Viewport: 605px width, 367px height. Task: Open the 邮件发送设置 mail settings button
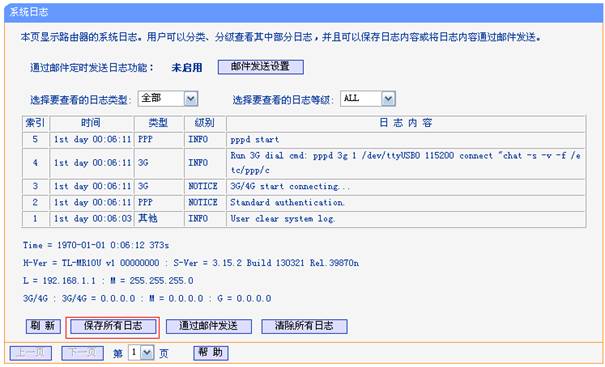point(260,67)
